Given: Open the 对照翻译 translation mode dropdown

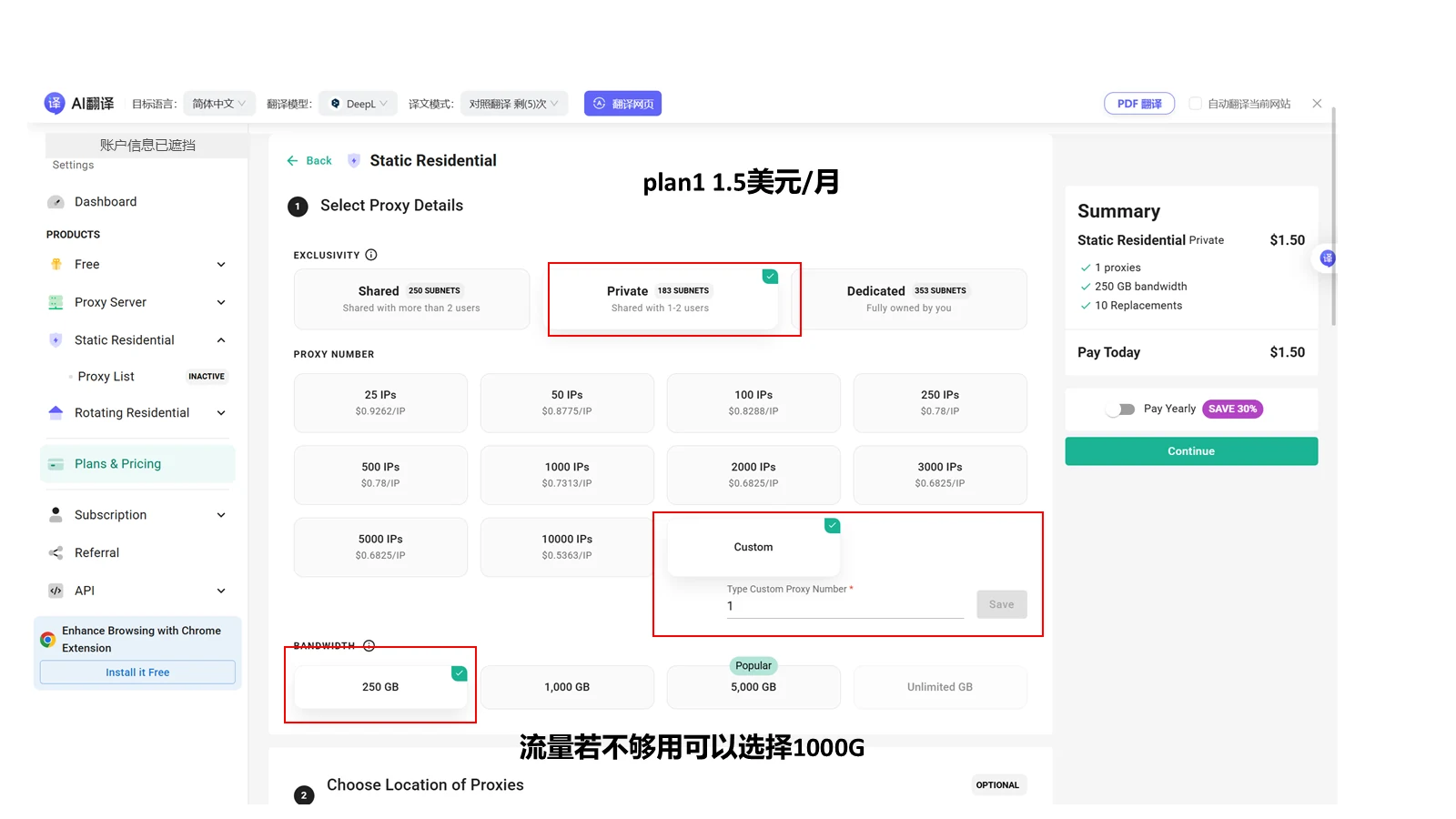Looking at the screenshot, I should click(514, 104).
